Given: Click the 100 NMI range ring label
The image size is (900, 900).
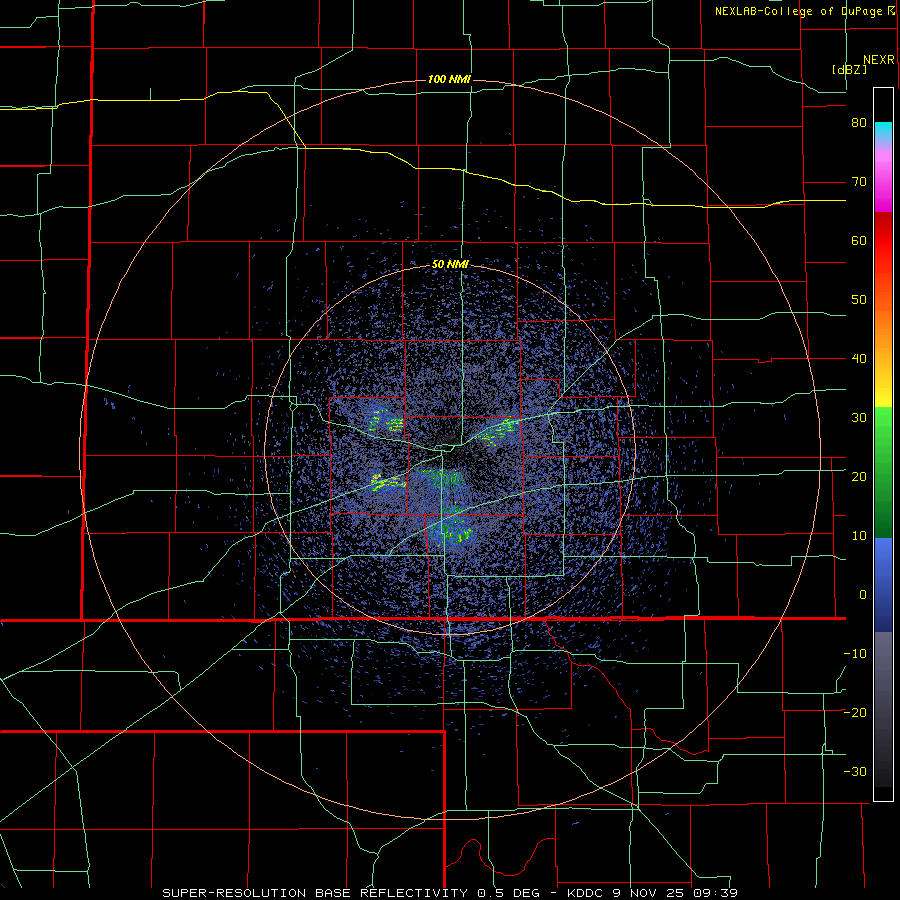Looking at the screenshot, I should [449, 79].
